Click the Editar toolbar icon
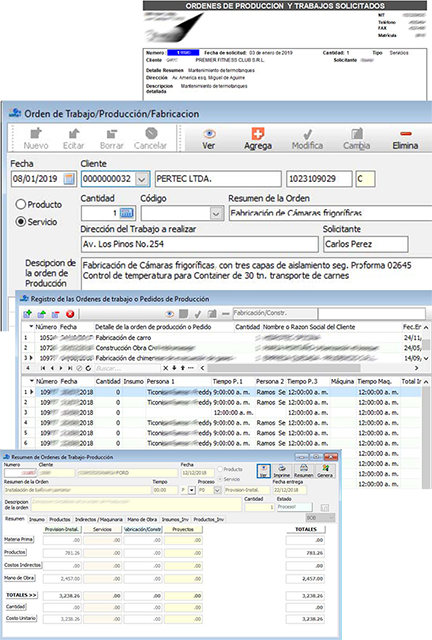432x640 pixels. tap(73, 139)
